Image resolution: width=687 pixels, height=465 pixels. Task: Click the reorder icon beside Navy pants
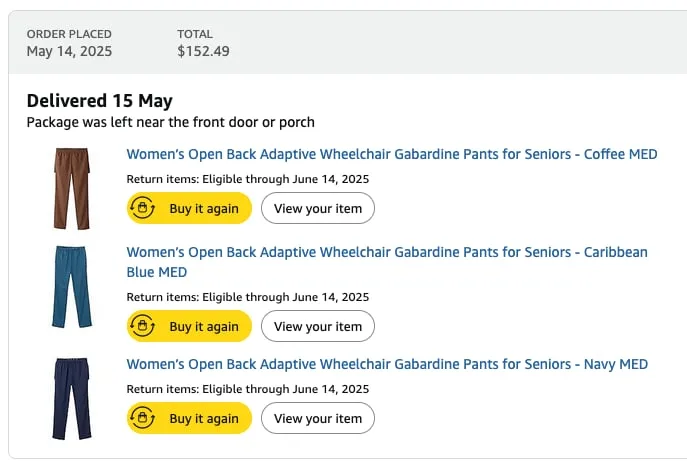[142, 418]
